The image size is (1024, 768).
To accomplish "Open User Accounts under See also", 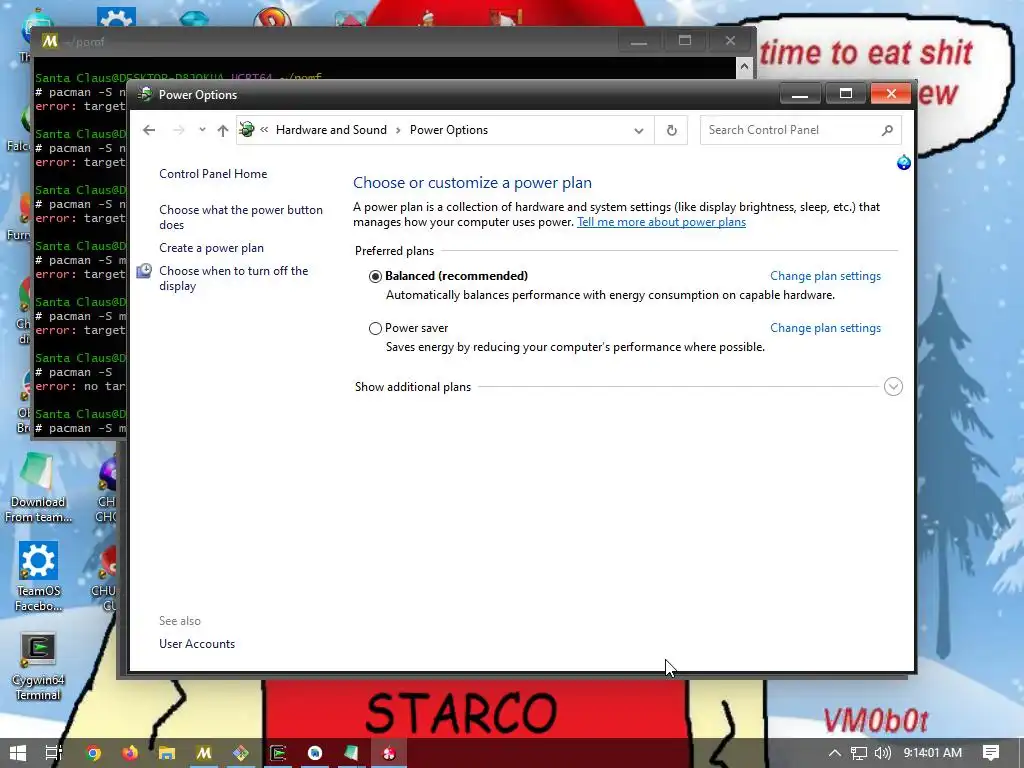I will point(197,644).
